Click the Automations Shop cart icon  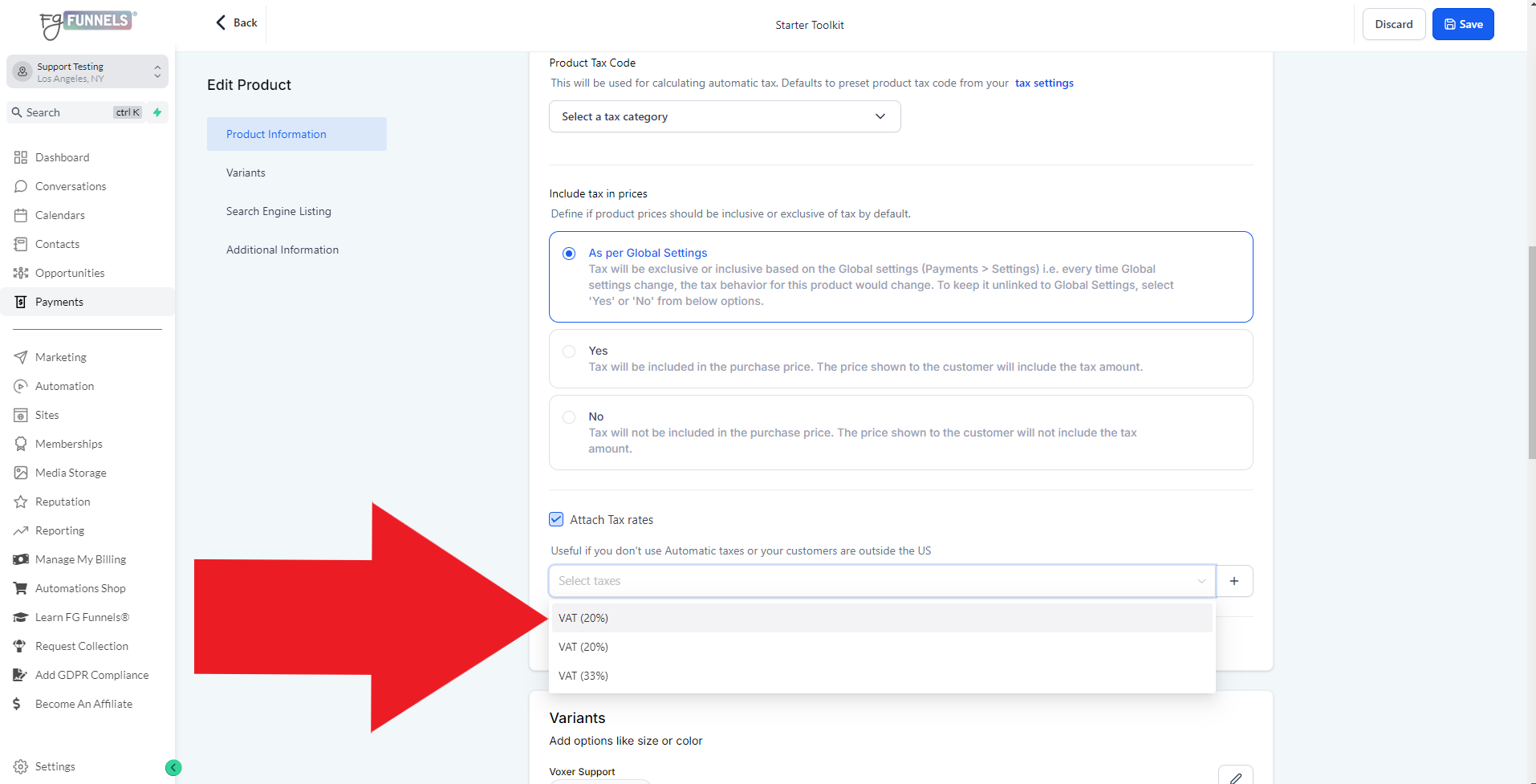pos(21,588)
